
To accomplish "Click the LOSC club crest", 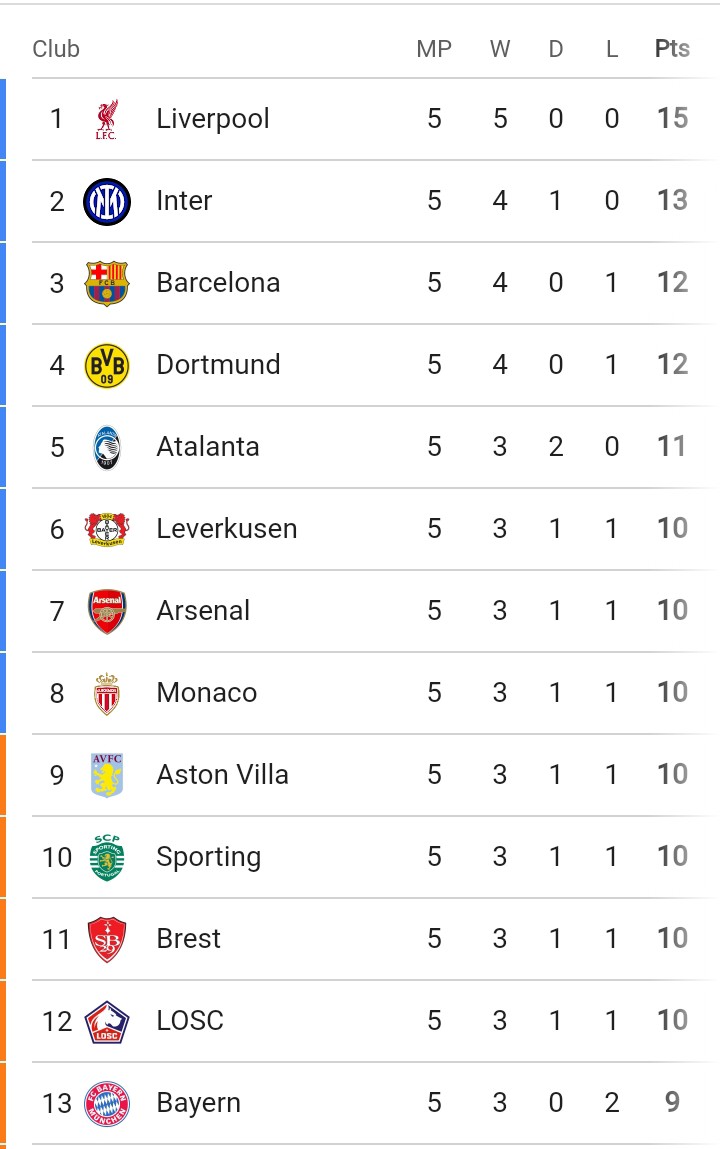I will pyautogui.click(x=107, y=1021).
